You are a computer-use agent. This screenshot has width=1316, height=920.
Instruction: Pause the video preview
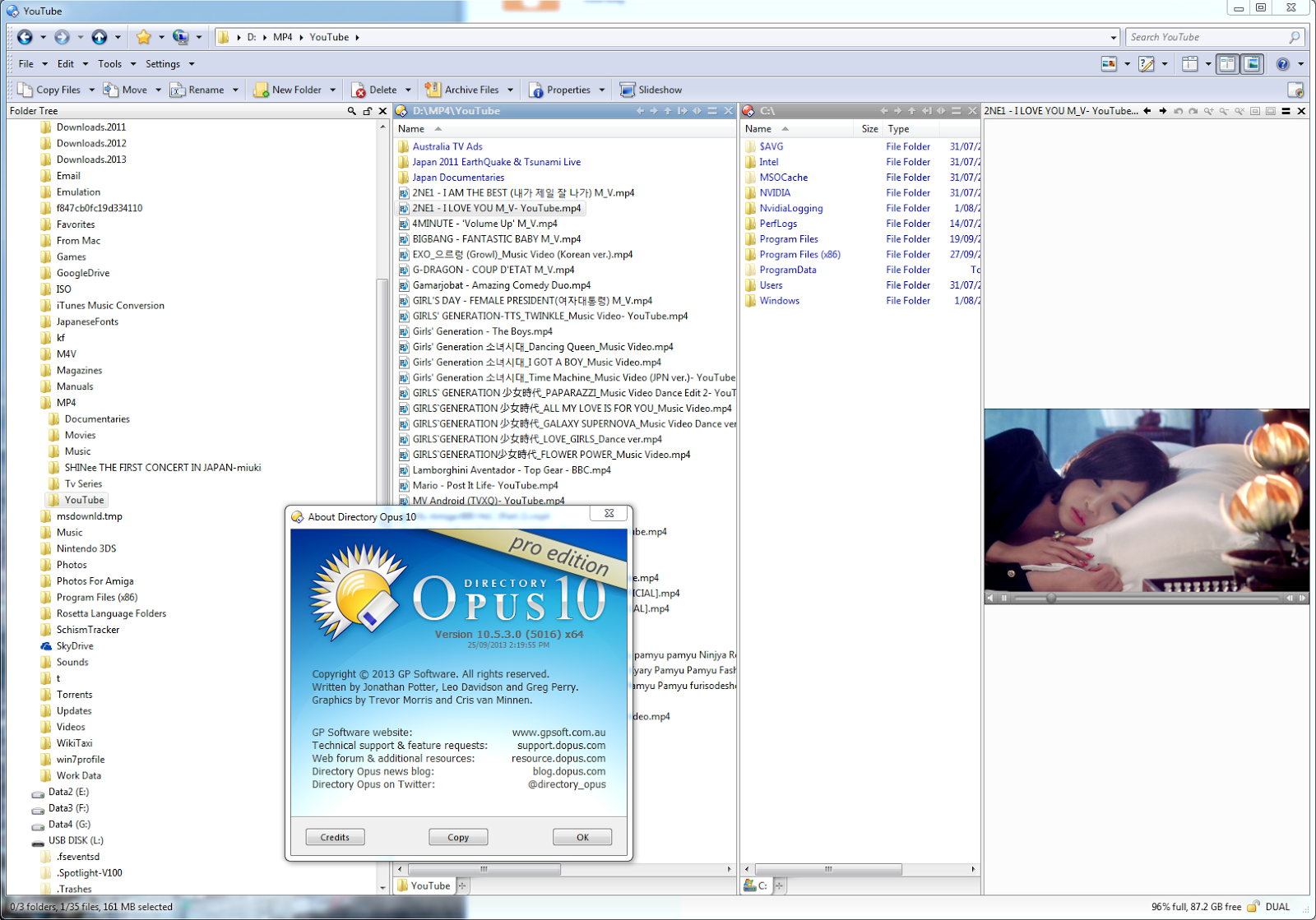click(x=1004, y=598)
